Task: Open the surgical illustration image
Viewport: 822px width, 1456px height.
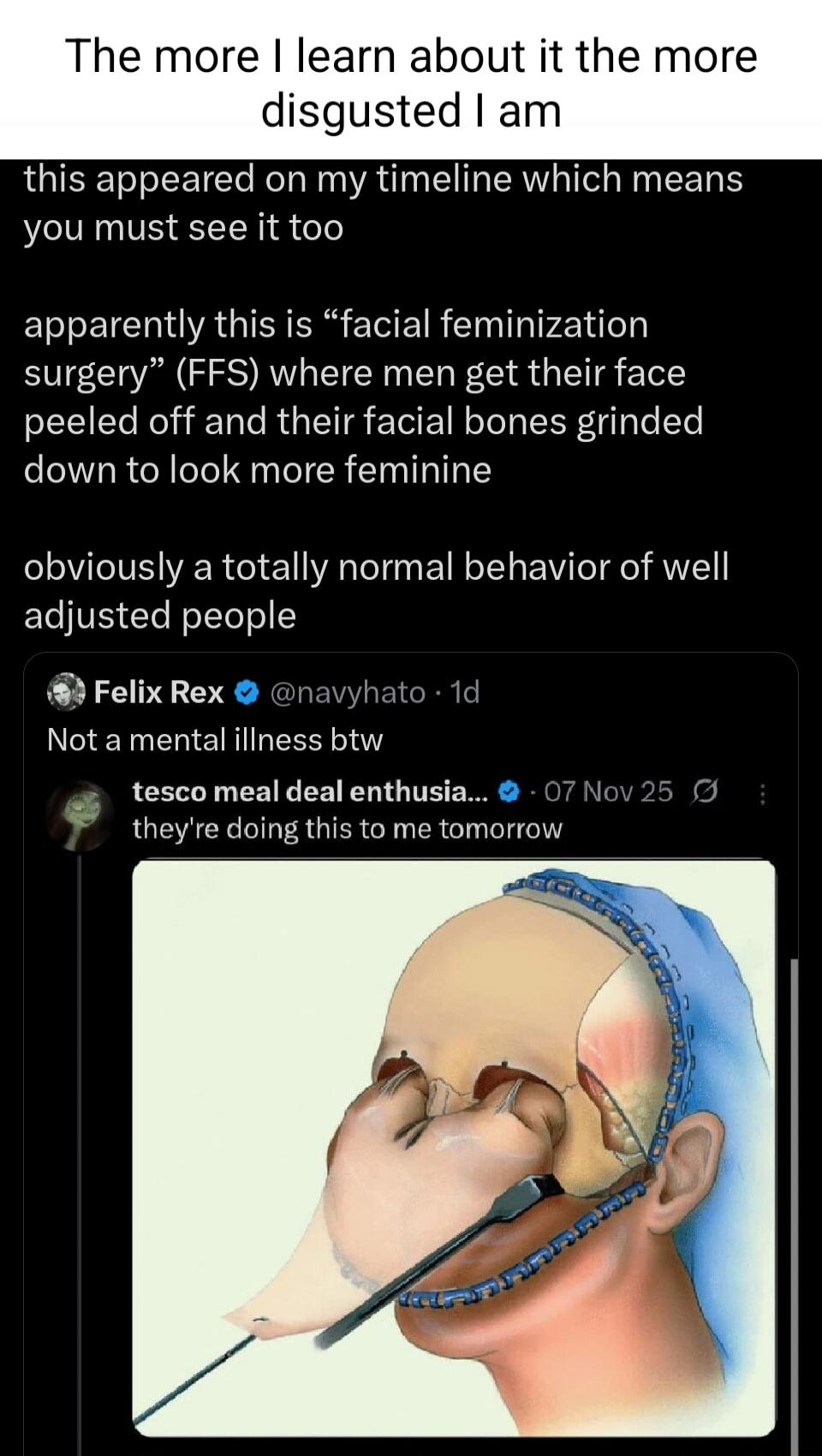Action: (458, 1148)
